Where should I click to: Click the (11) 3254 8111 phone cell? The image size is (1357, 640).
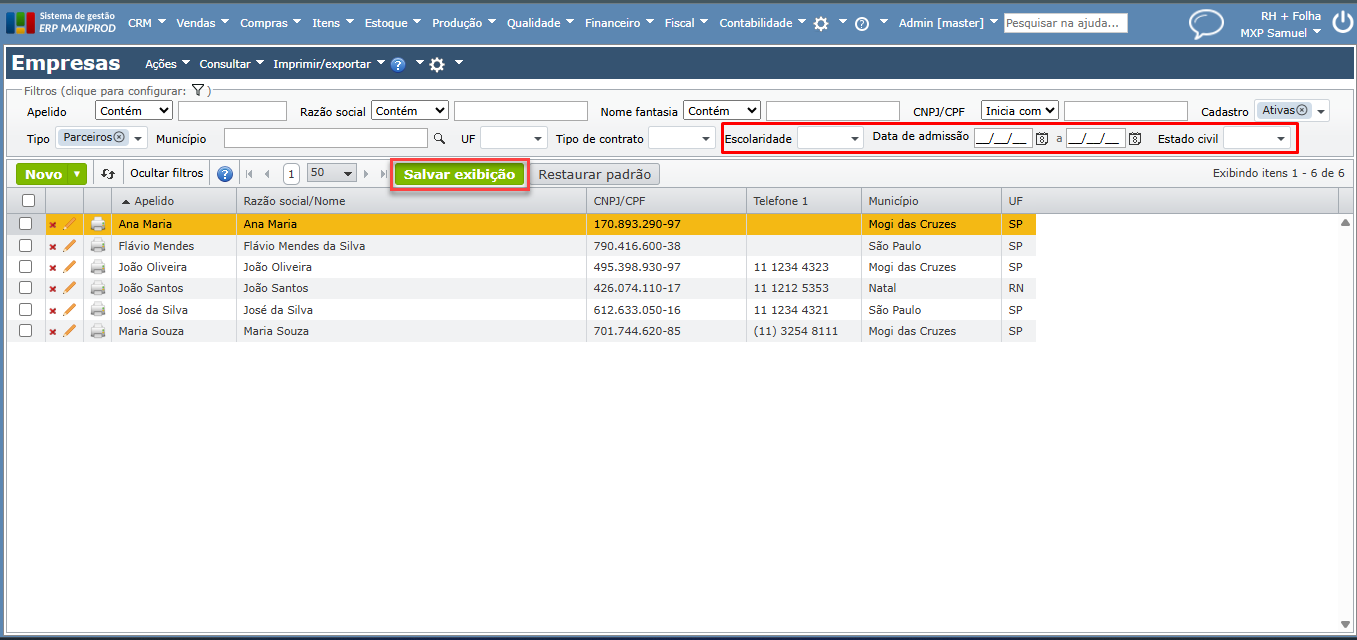804,331
